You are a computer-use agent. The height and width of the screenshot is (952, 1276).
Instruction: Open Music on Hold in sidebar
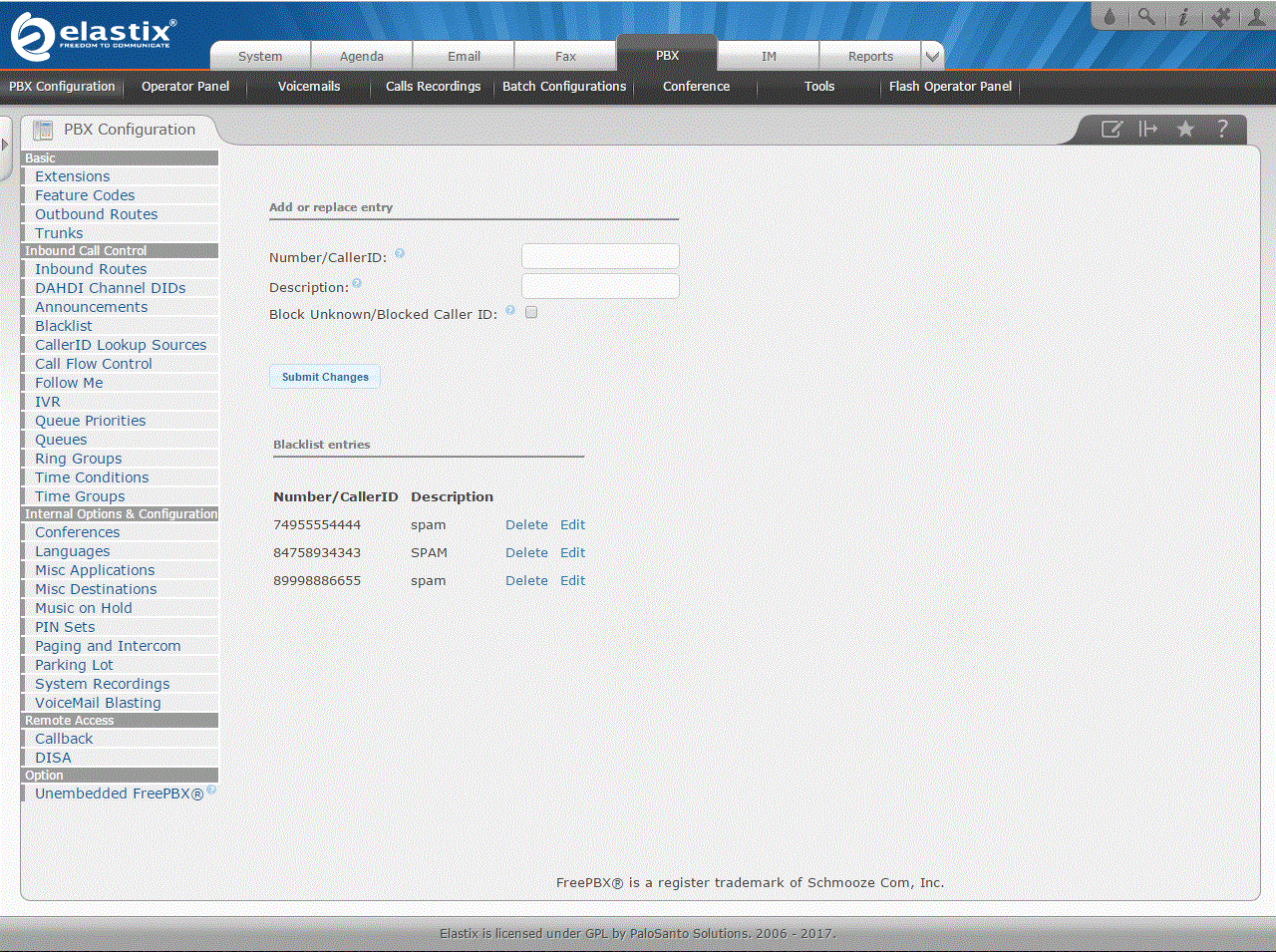click(84, 608)
